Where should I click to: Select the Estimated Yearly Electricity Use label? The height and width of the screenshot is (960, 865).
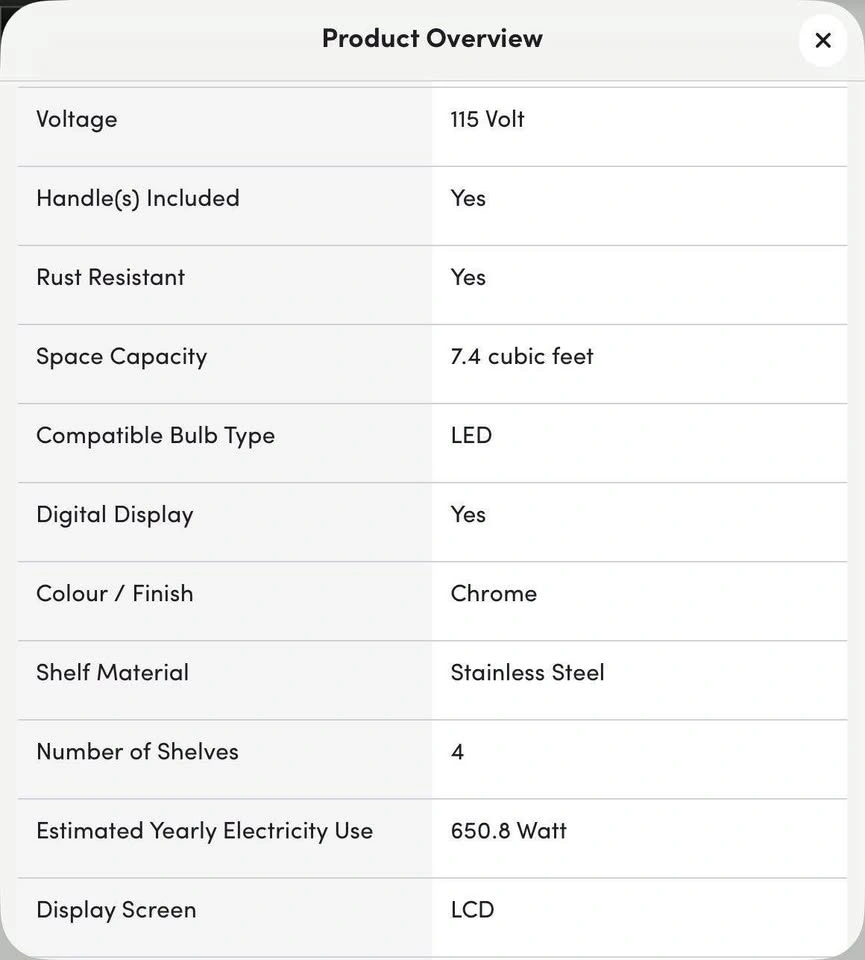coord(204,831)
